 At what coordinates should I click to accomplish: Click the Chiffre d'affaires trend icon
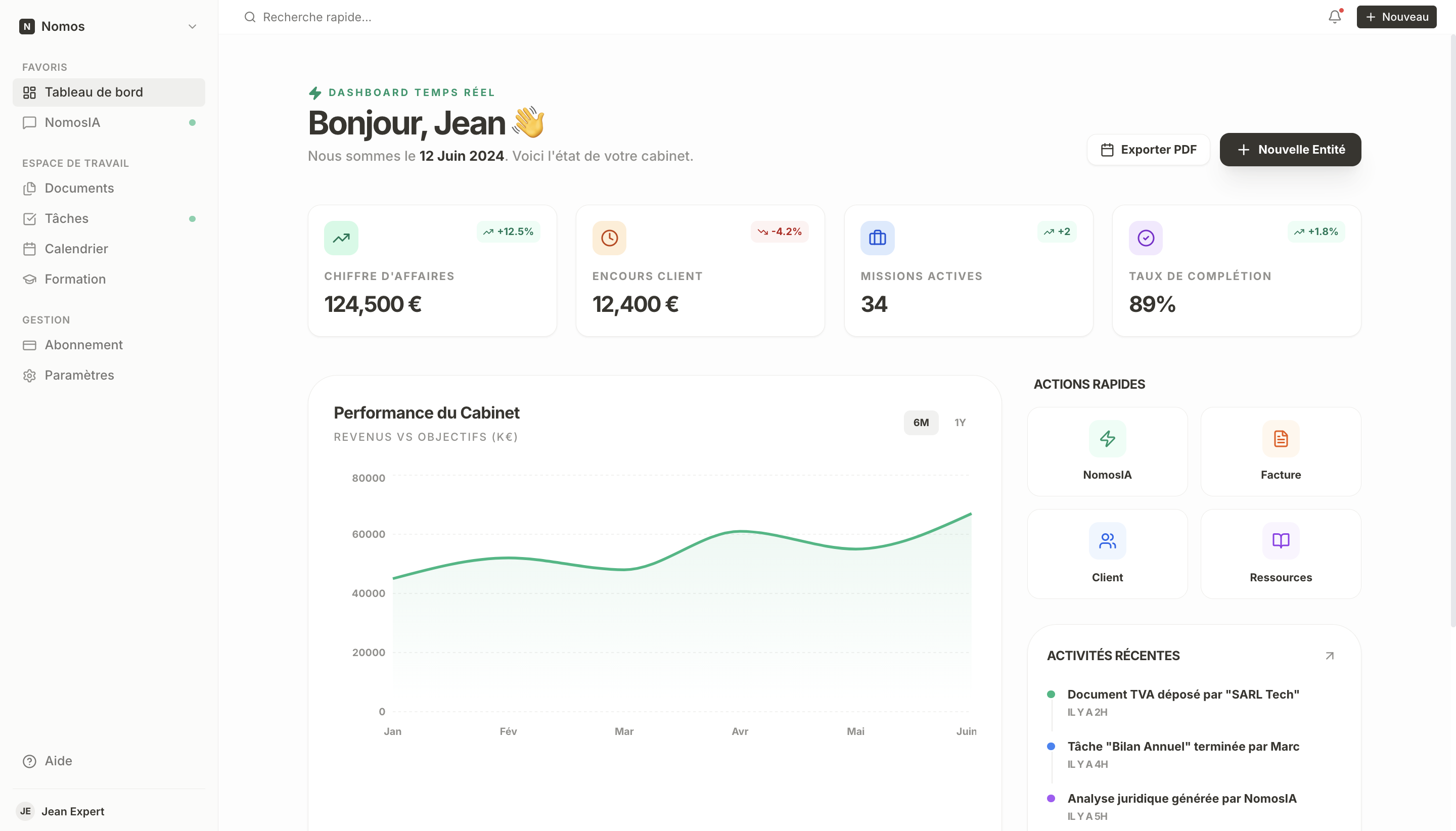tap(341, 238)
